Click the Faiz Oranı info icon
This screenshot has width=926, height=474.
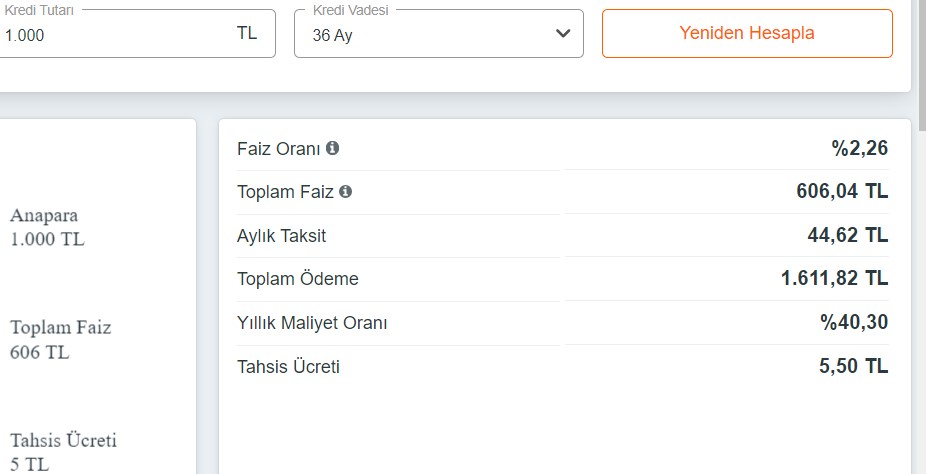[x=332, y=148]
